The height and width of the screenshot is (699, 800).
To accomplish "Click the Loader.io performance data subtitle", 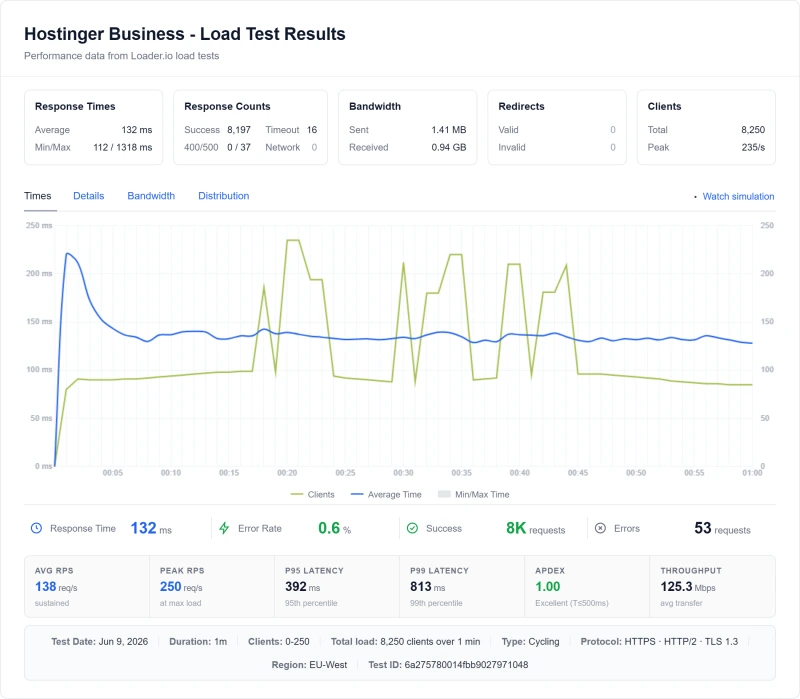I will coord(121,56).
